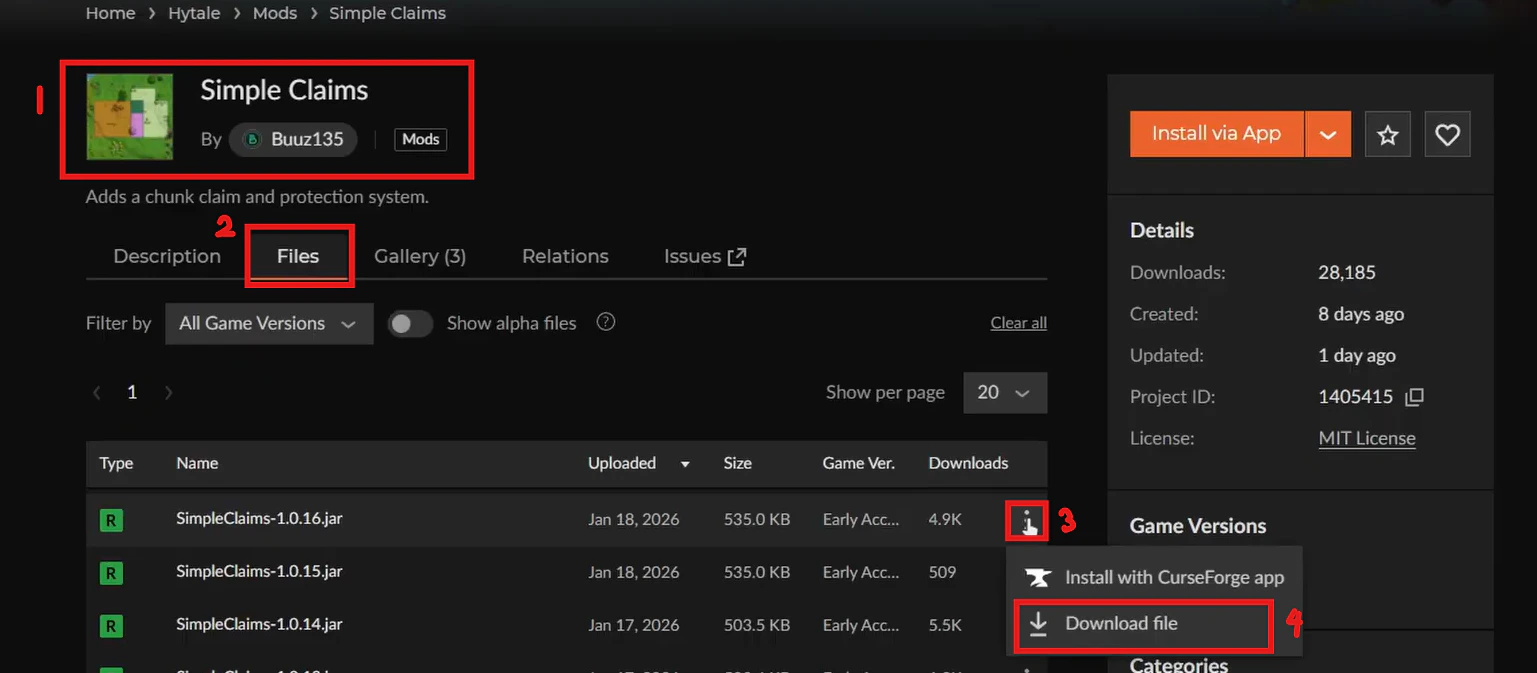Click release type badge of SimpleClaims-1.0.14.jar
Viewport: 1537px width, 673px height.
(111, 626)
